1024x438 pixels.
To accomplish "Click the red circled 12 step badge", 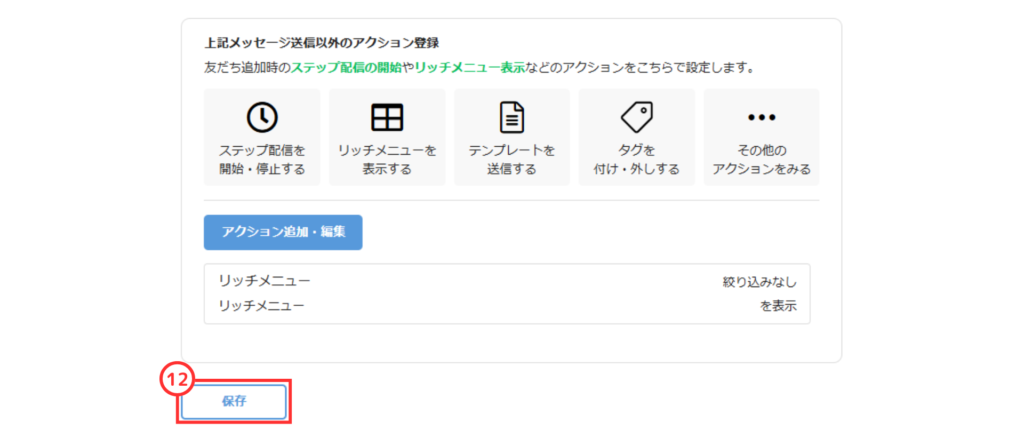I will (x=176, y=379).
